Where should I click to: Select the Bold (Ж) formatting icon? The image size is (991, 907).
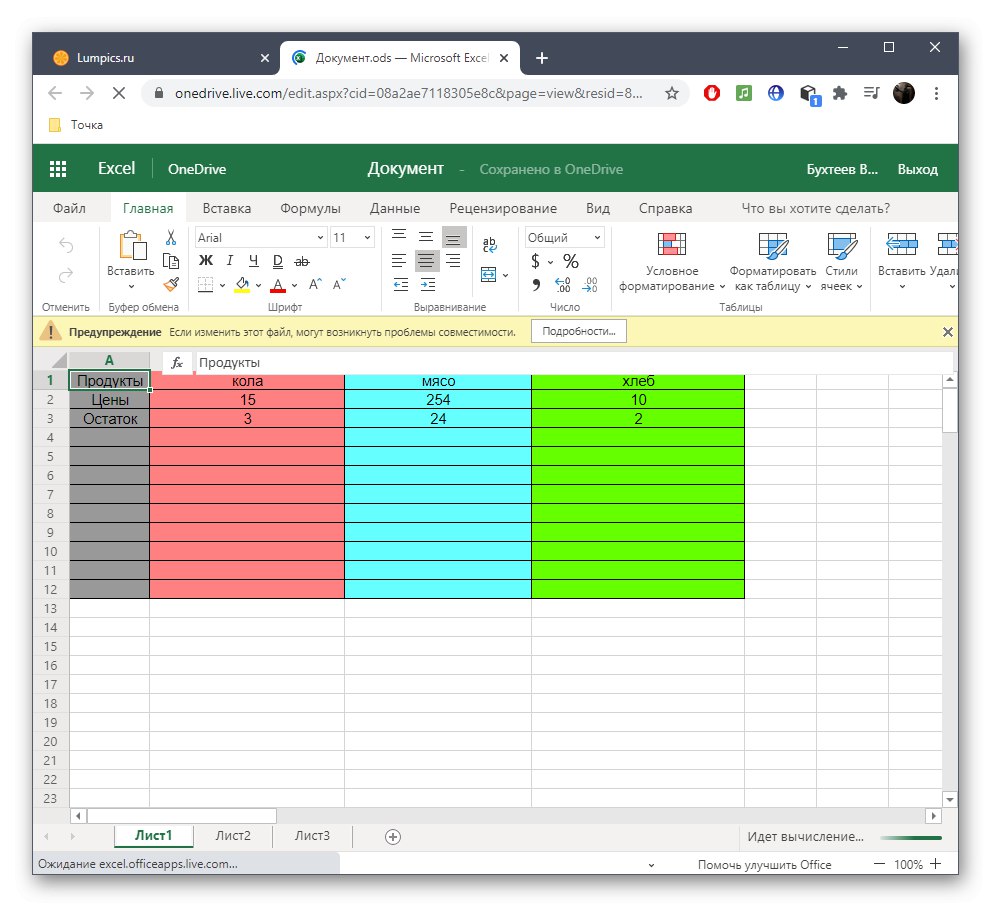[206, 260]
